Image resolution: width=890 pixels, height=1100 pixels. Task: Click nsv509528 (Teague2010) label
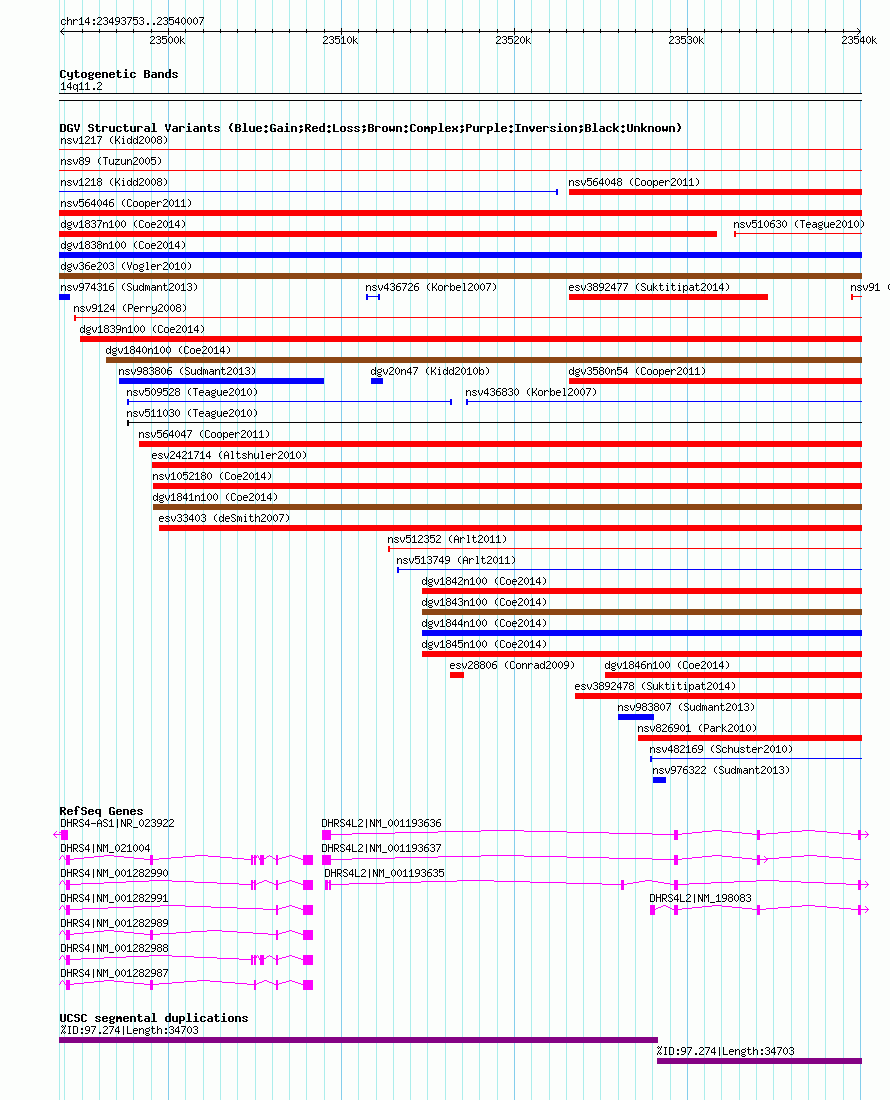click(x=191, y=393)
